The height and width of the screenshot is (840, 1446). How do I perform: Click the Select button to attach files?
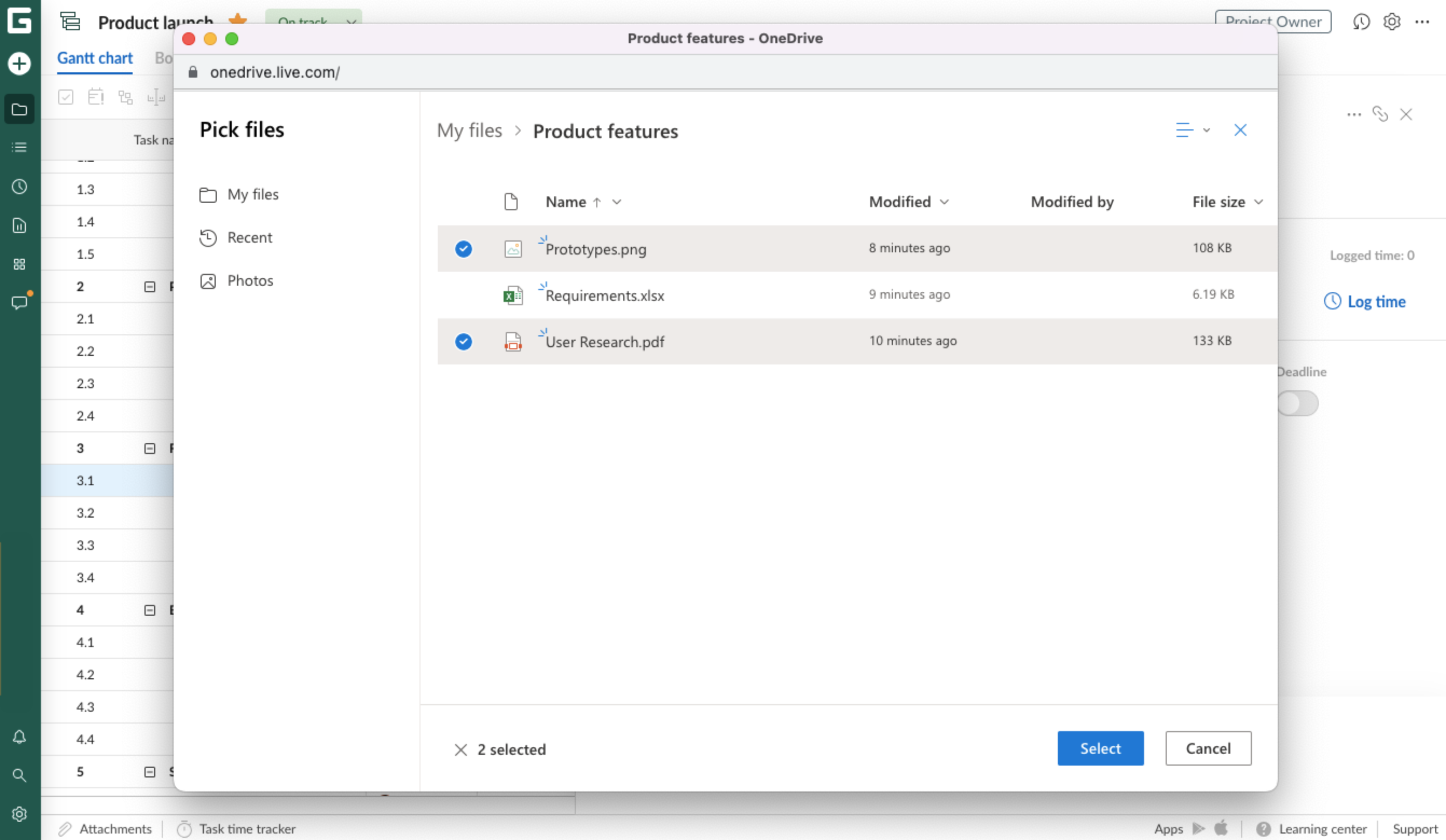click(x=1100, y=748)
